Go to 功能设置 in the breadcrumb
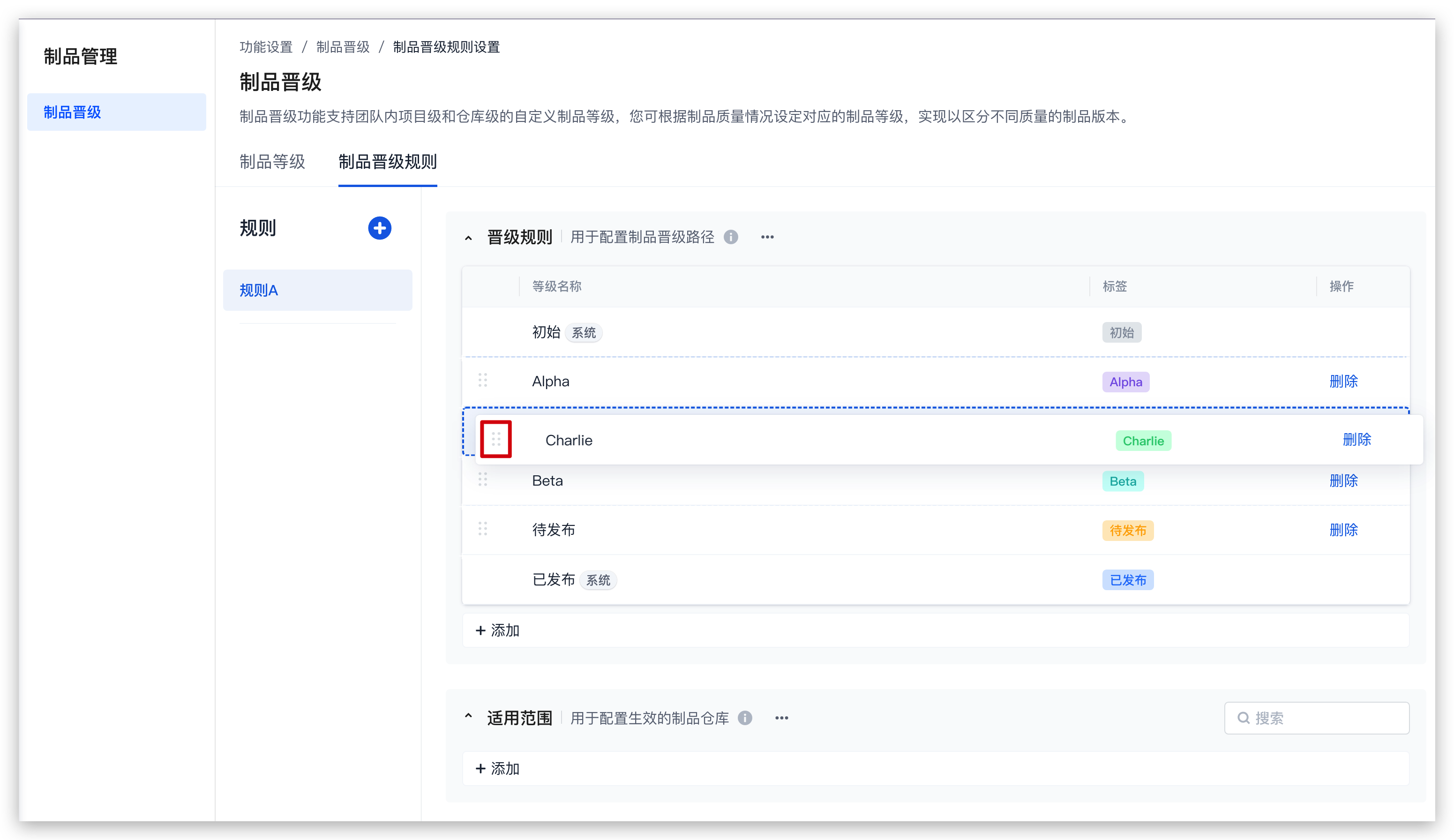 [266, 47]
